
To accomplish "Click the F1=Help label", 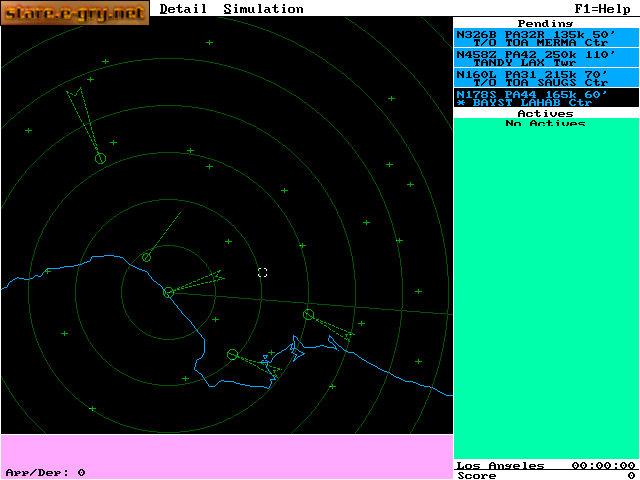I will (602, 9).
